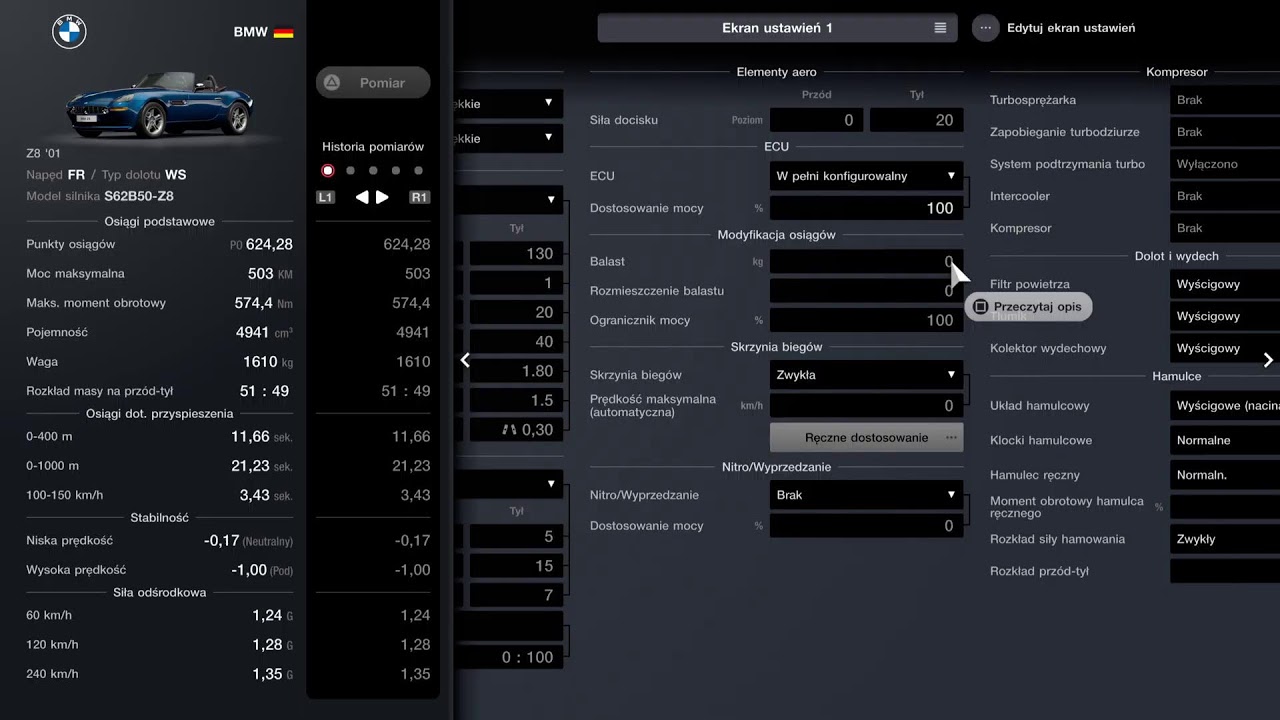Click the Pomiar button
This screenshot has width=1280, height=720.
(373, 83)
